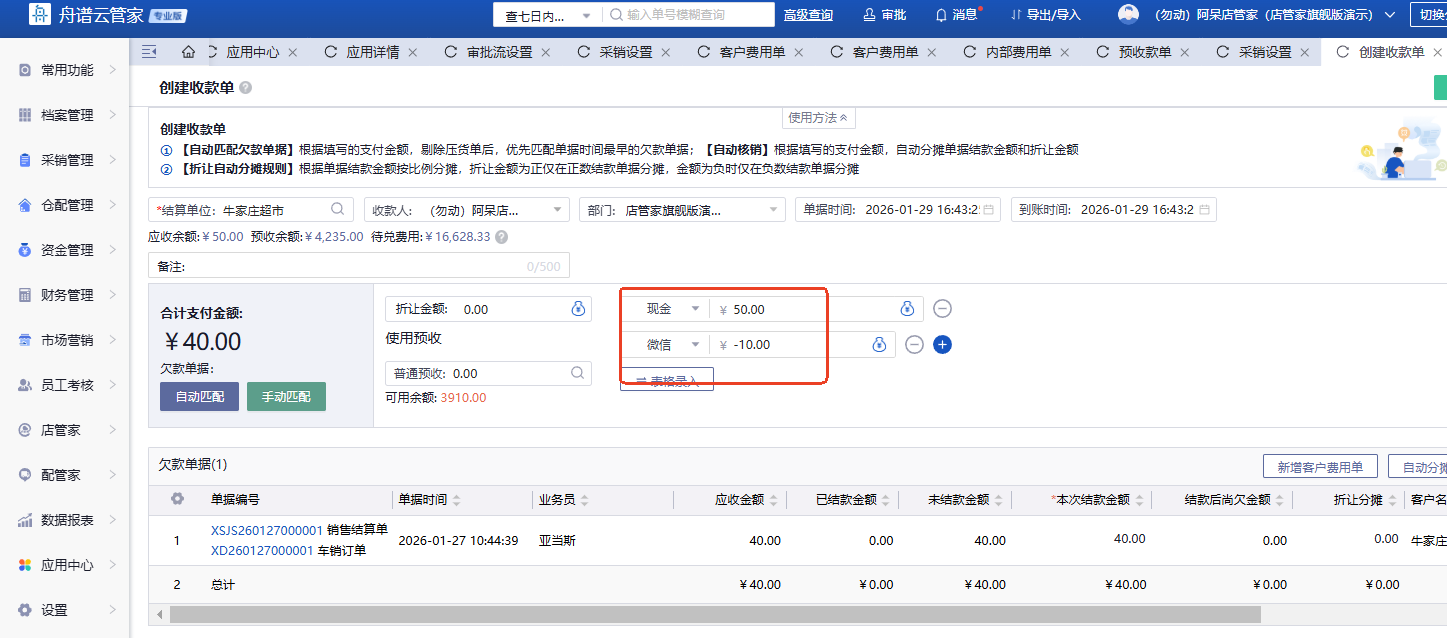The height and width of the screenshot is (638, 1447).
Task: Click the home icon tab
Action: tap(188, 52)
